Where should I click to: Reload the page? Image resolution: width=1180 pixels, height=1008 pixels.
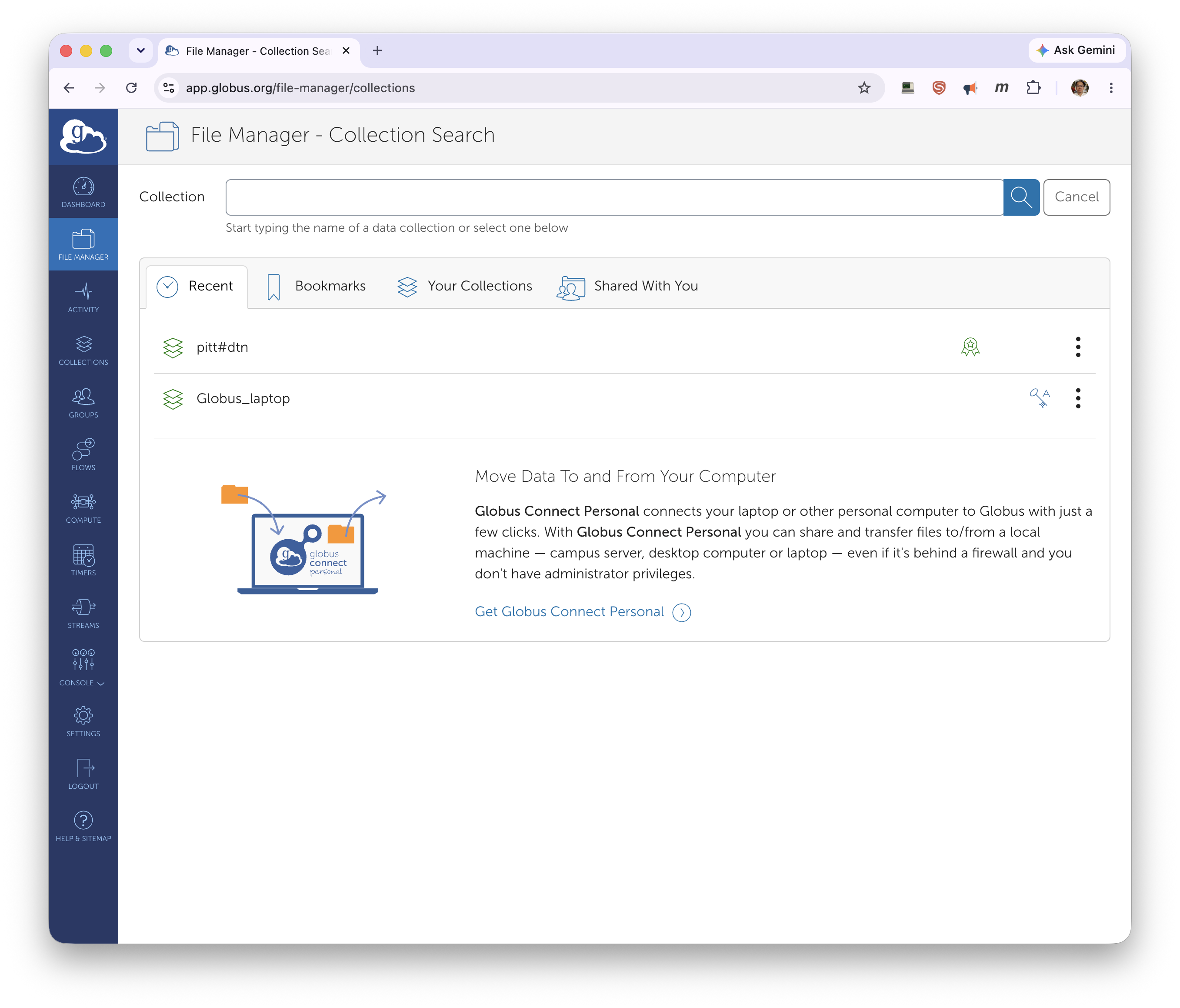pos(132,88)
